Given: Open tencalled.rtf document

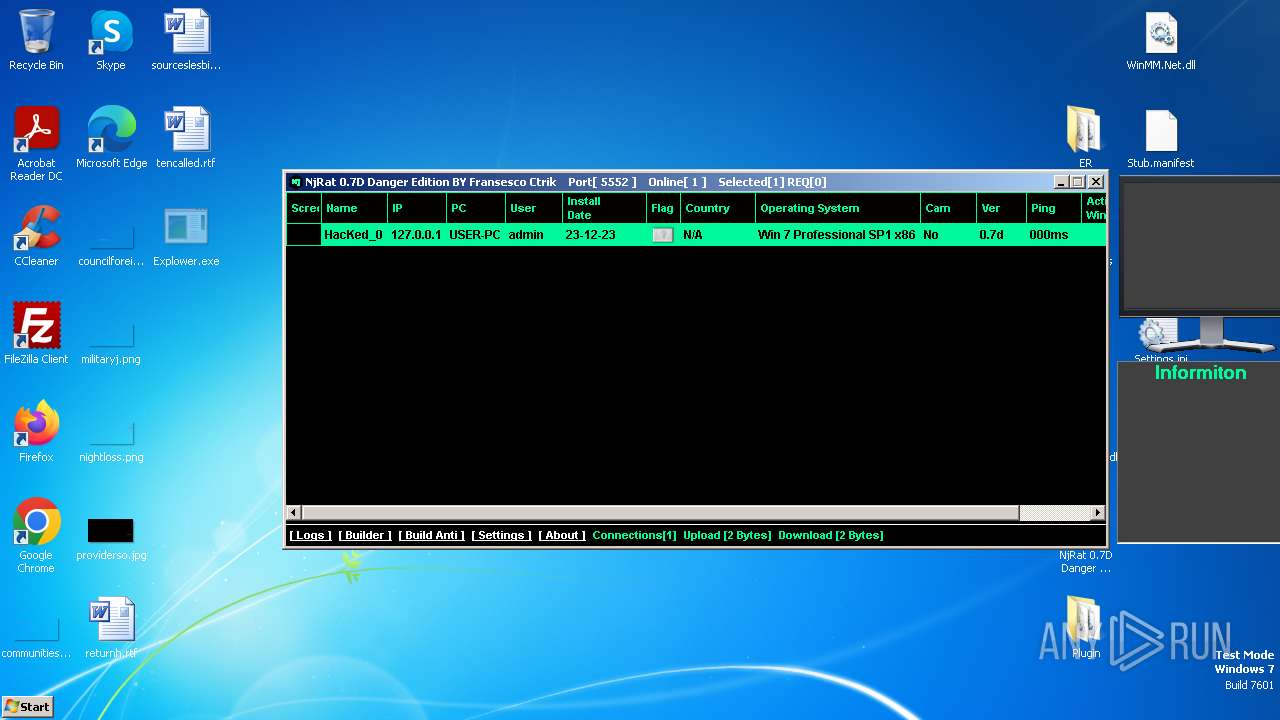Looking at the screenshot, I should [186, 138].
